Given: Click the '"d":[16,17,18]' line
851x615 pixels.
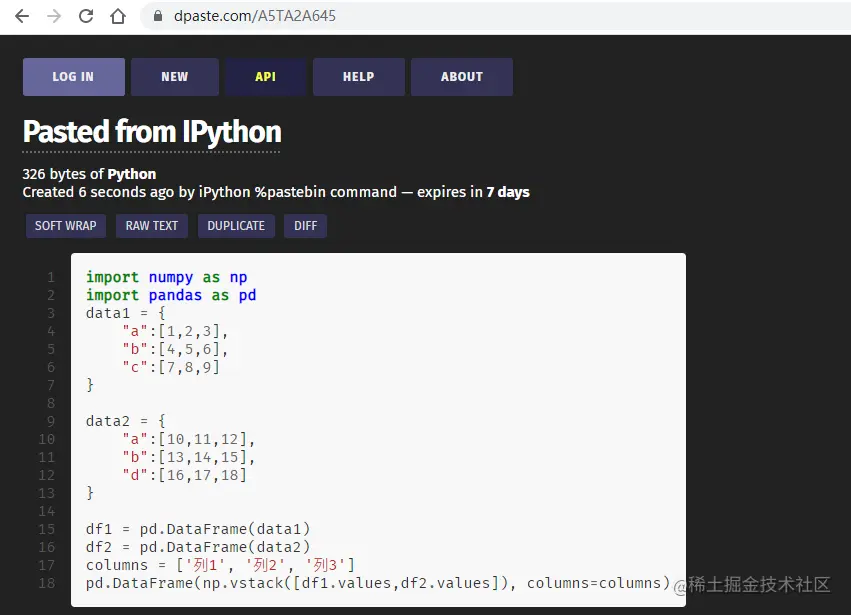Looking at the screenshot, I should coord(185,475).
